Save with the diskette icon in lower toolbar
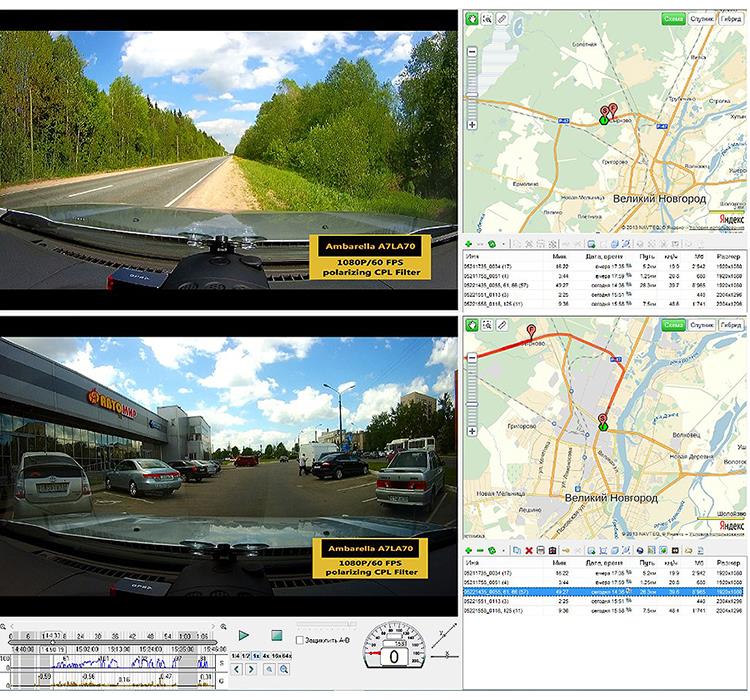The height and width of the screenshot is (700, 750). point(541,550)
